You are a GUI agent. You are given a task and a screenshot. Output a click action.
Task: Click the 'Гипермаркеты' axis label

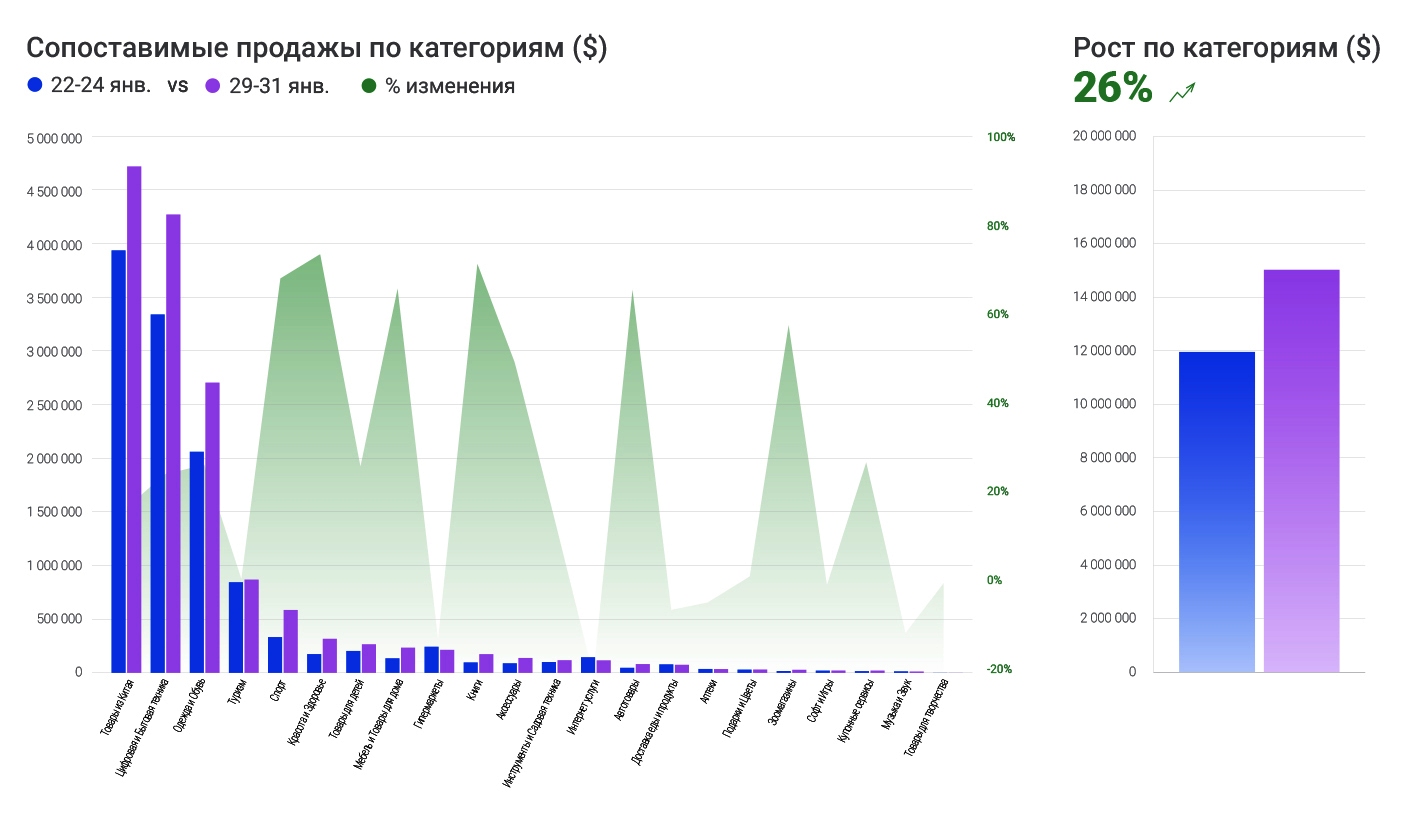pos(427,705)
